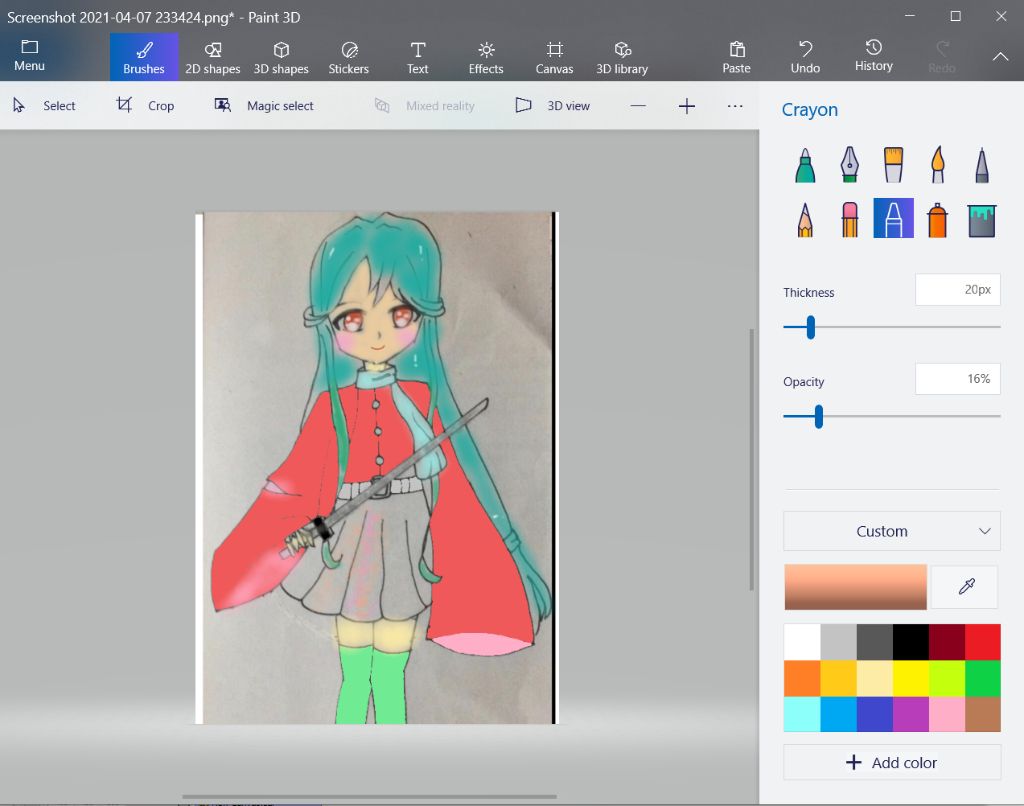Choose the indigo blue color swatch

pyautogui.click(x=874, y=714)
